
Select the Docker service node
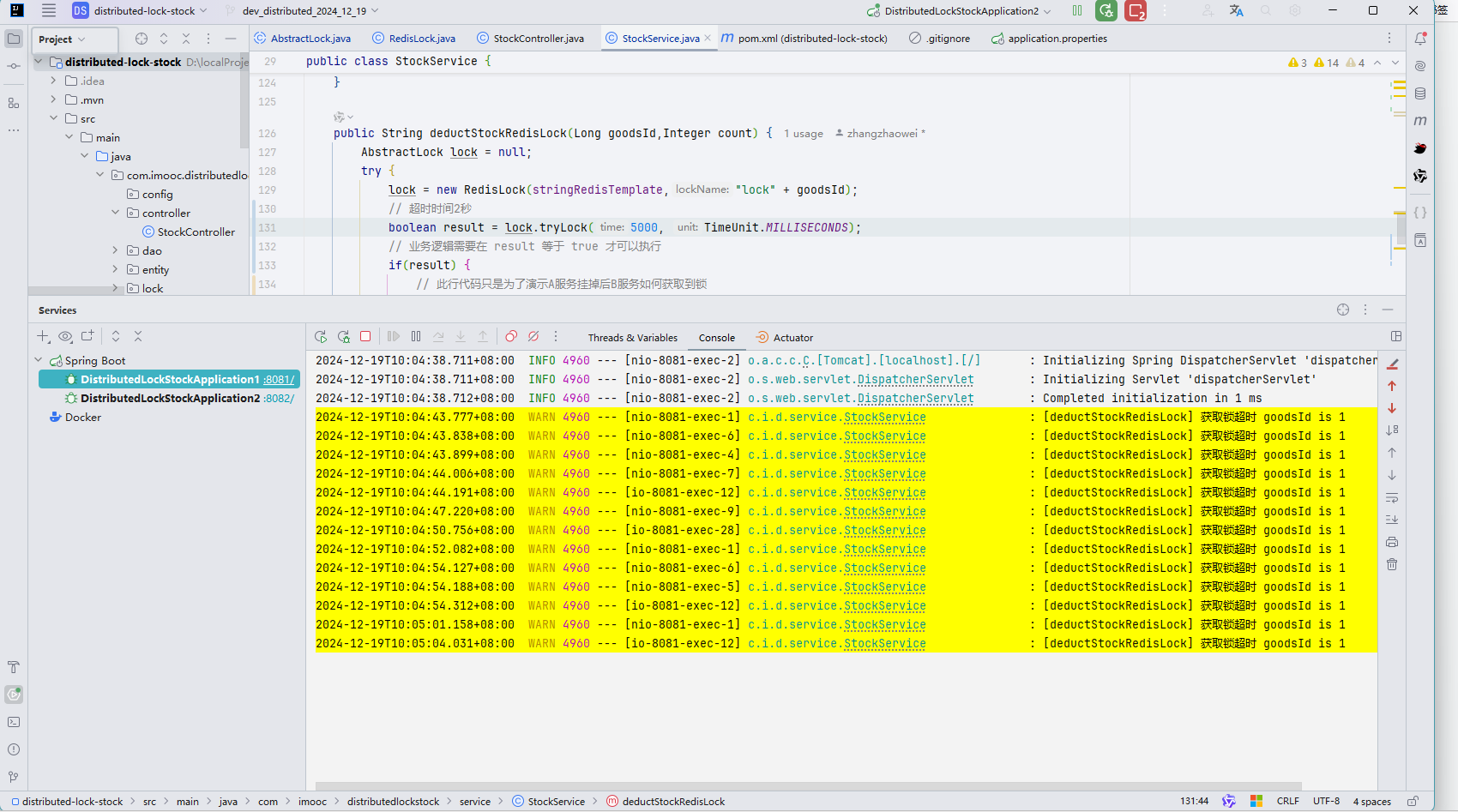click(x=75, y=417)
